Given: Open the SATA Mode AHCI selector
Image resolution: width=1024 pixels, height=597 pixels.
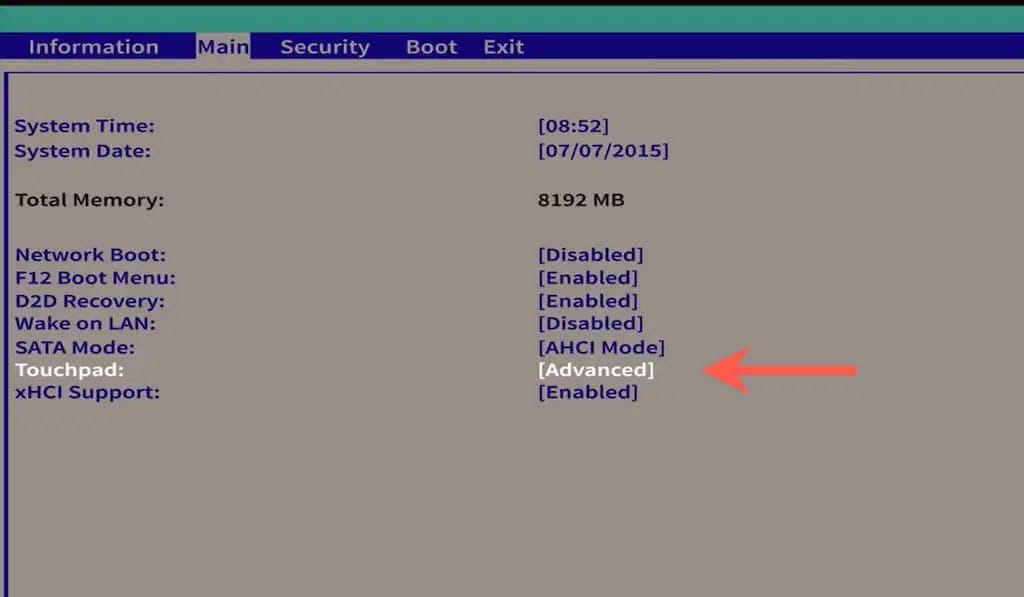Looking at the screenshot, I should click(x=601, y=346).
